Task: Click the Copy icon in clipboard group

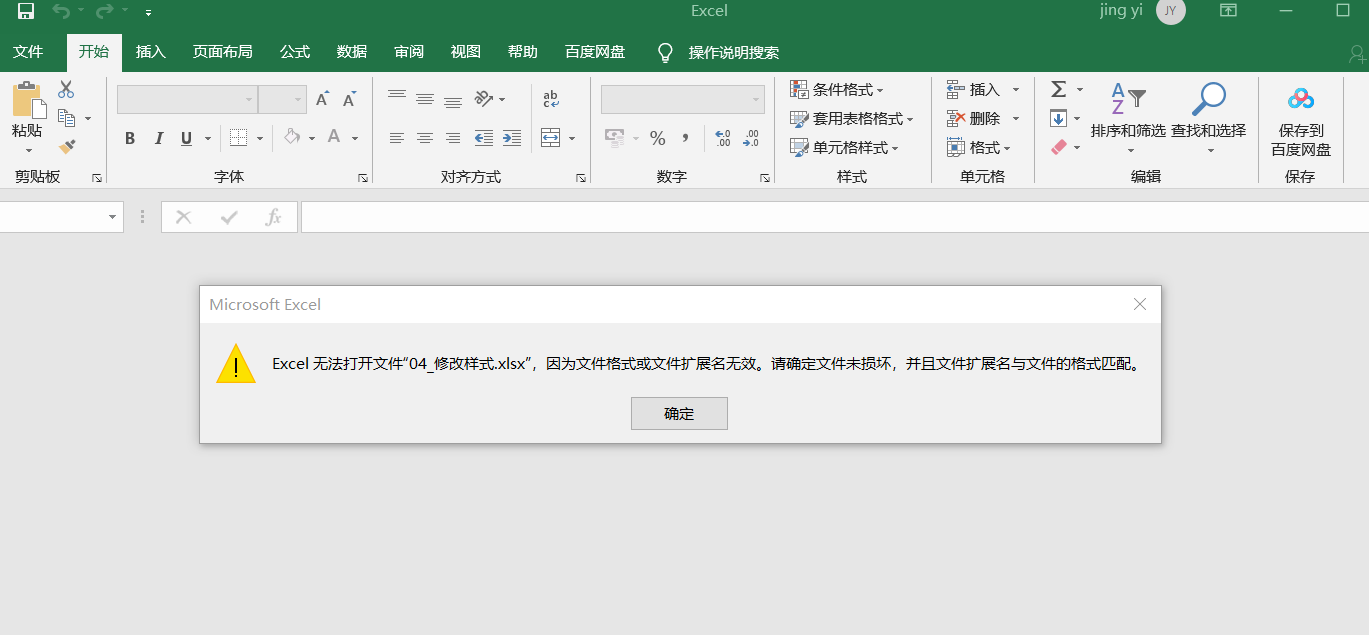Action: pos(67,118)
